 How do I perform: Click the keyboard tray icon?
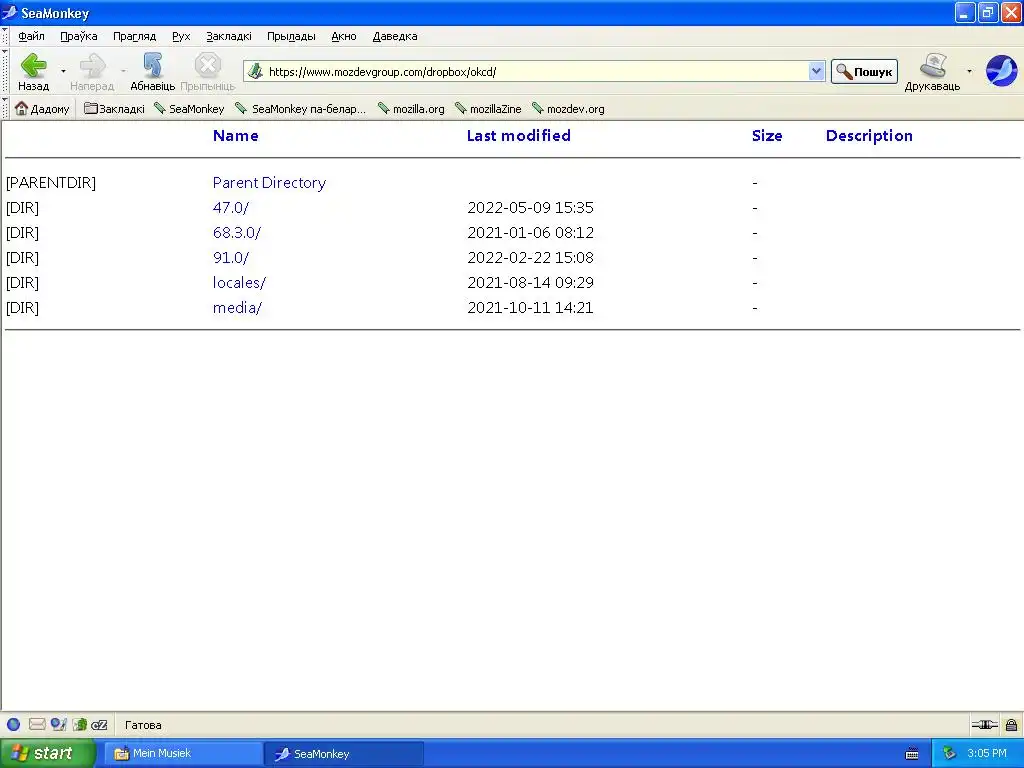click(x=912, y=754)
